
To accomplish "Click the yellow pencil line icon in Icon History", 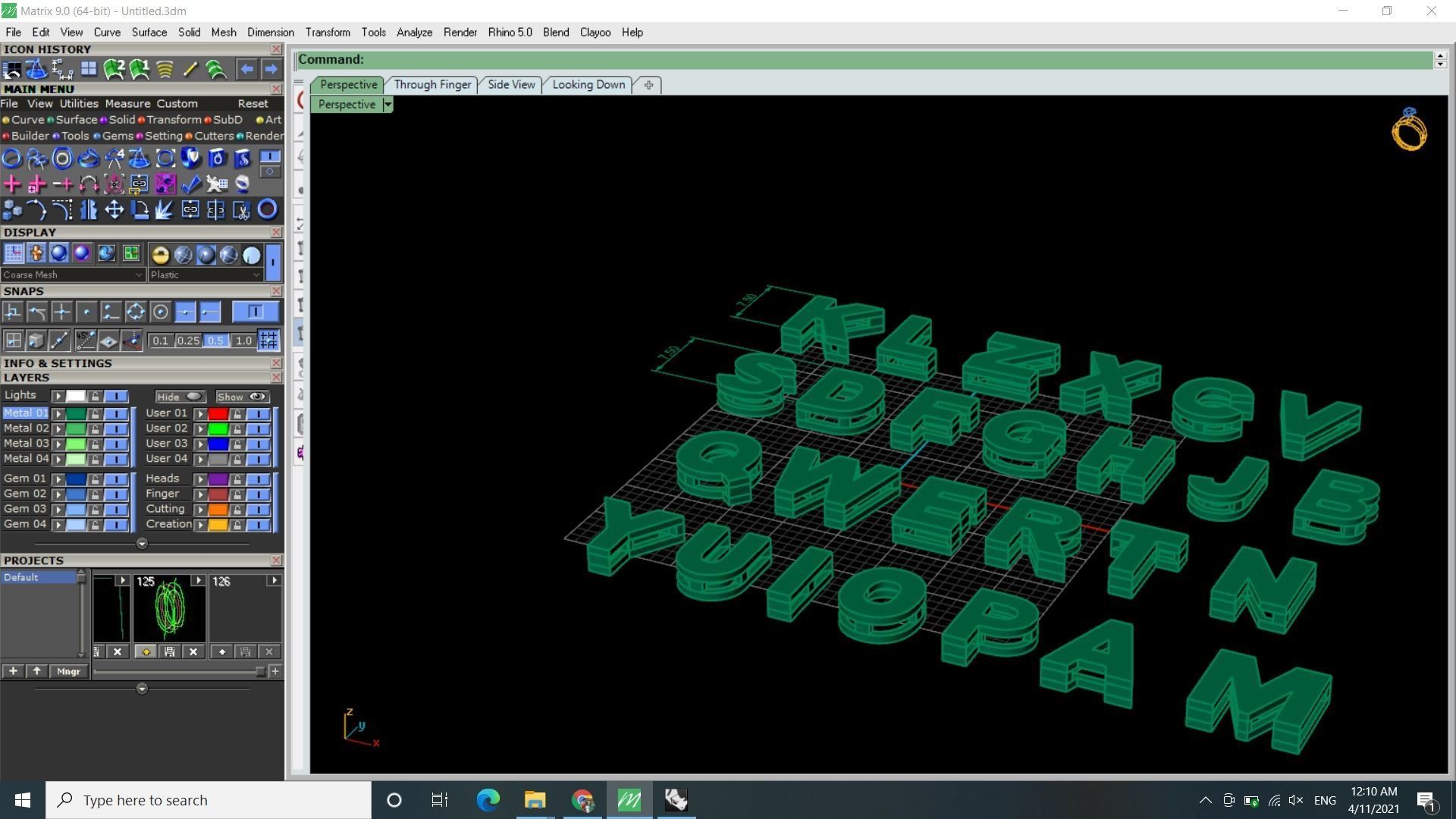I will (x=190, y=69).
